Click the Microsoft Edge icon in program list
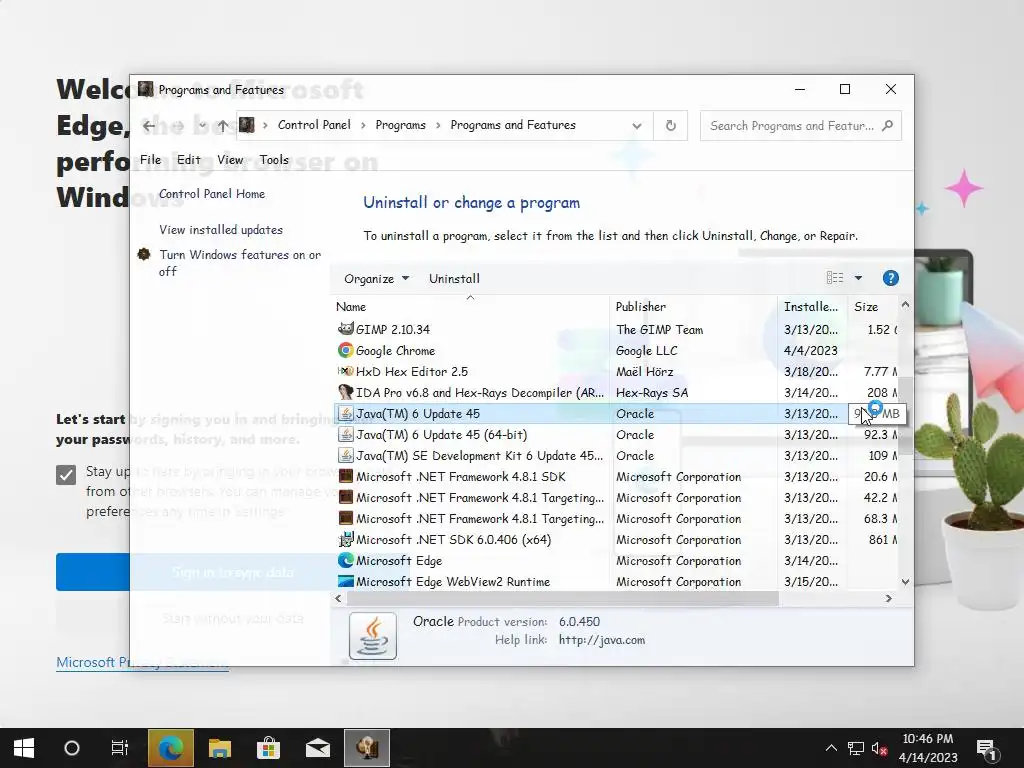This screenshot has height=768, width=1024. (x=345, y=560)
